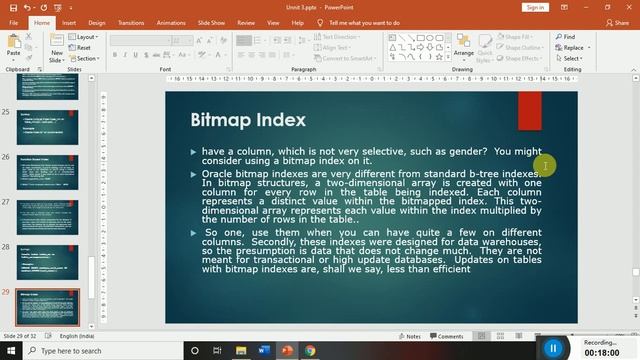
Task: Switch to the Animations tab
Action: [171, 23]
